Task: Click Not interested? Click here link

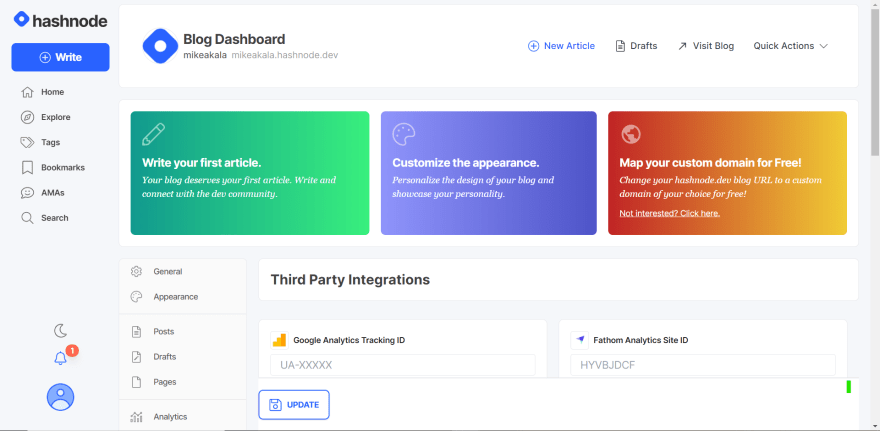Action: click(670, 213)
